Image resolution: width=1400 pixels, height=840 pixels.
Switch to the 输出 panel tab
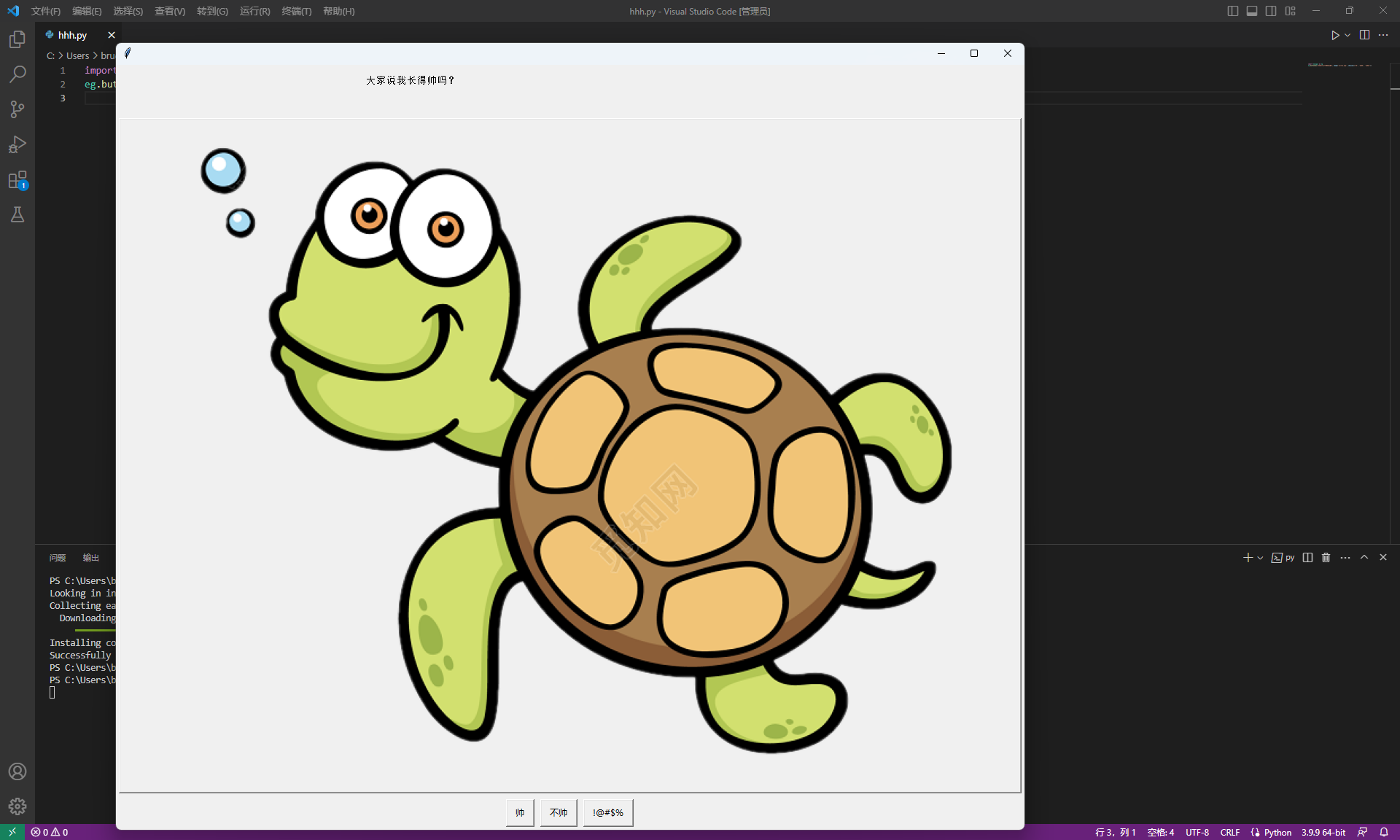(x=91, y=558)
